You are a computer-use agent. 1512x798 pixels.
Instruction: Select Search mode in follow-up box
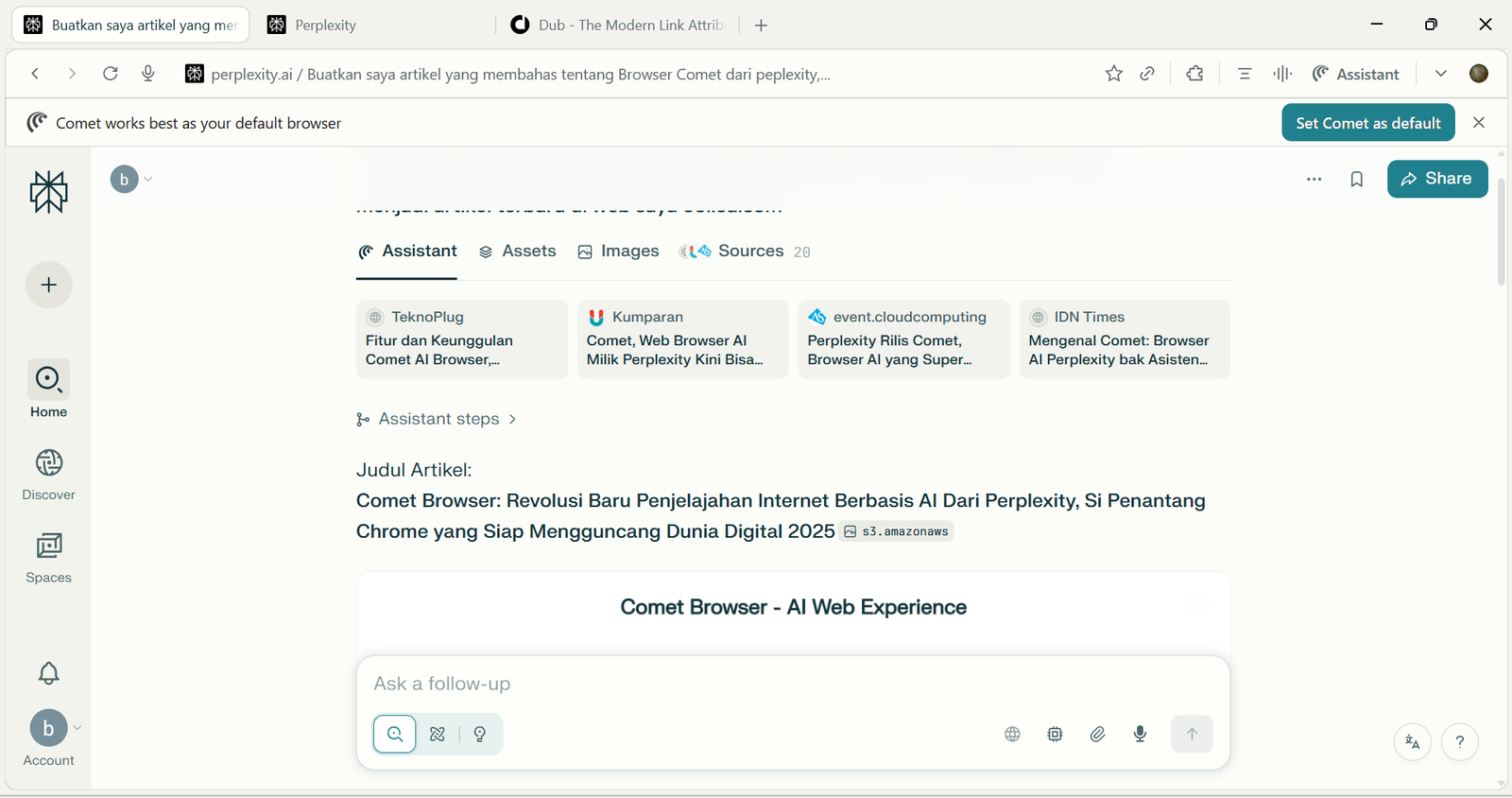pyautogui.click(x=395, y=734)
